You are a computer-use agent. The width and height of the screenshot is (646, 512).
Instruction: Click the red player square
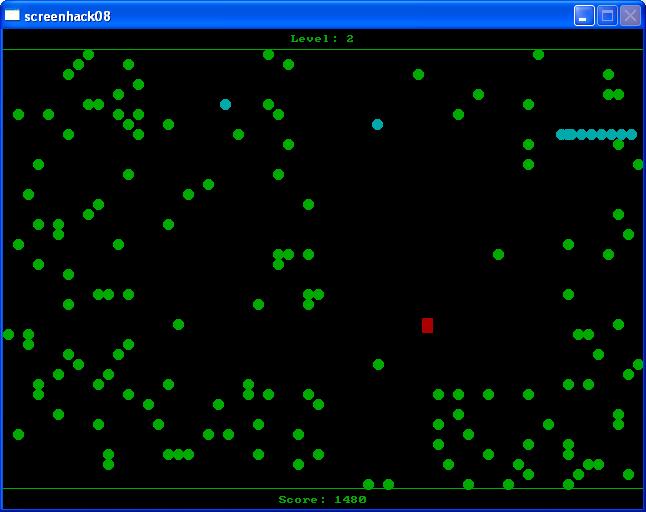tap(427, 325)
